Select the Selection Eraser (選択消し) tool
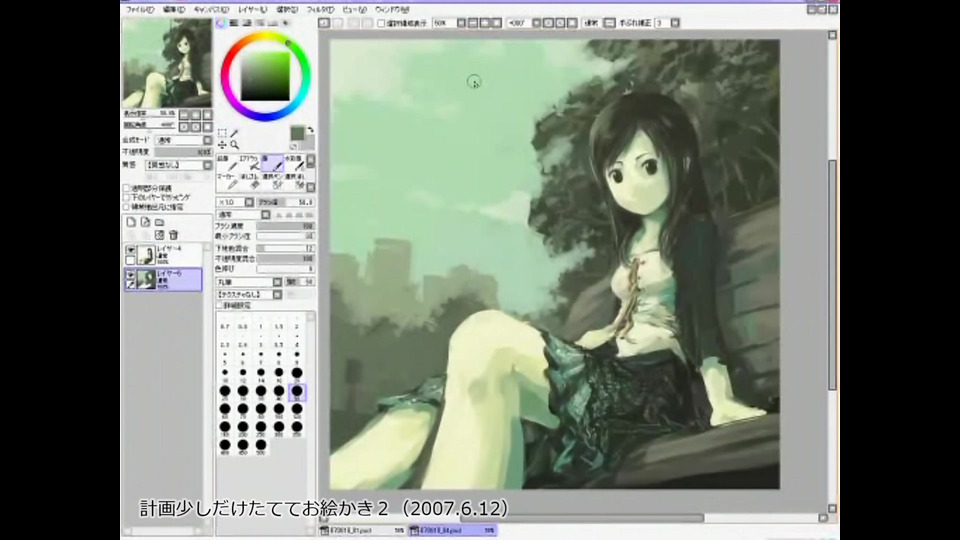This screenshot has width=960, height=540. 294,181
